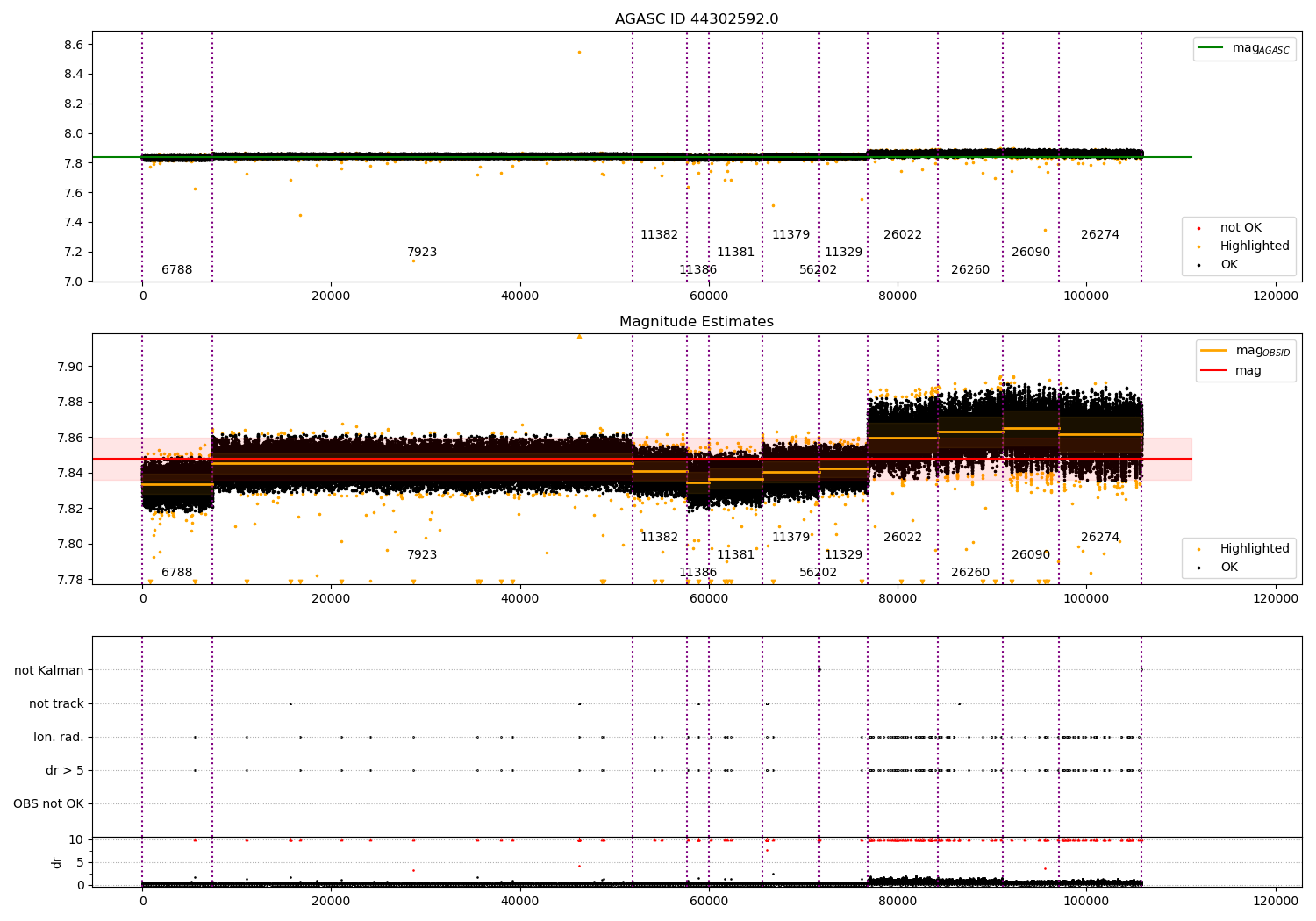Select the mag OBSID legend entry in middle plot
This screenshot has width=1316, height=921.
tap(1245, 352)
